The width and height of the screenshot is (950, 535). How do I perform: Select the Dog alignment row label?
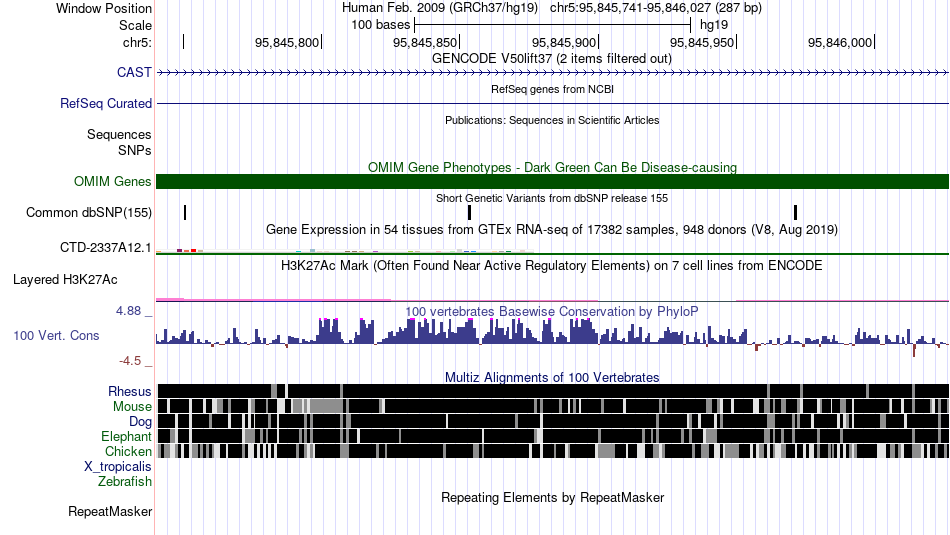pos(140,421)
